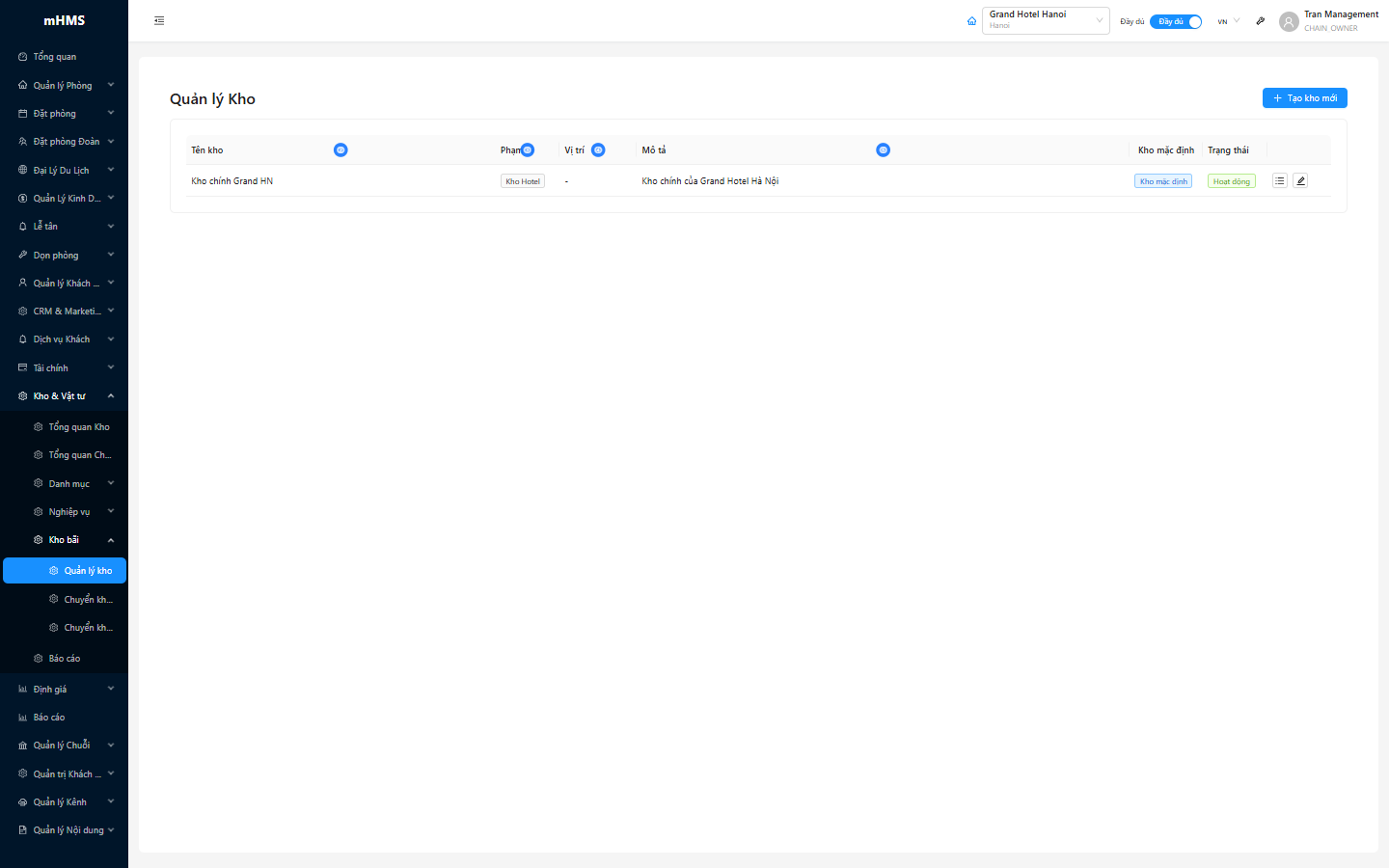Image resolution: width=1389 pixels, height=868 pixels.
Task: Open the VN language dropdown
Action: pyautogui.click(x=1228, y=21)
